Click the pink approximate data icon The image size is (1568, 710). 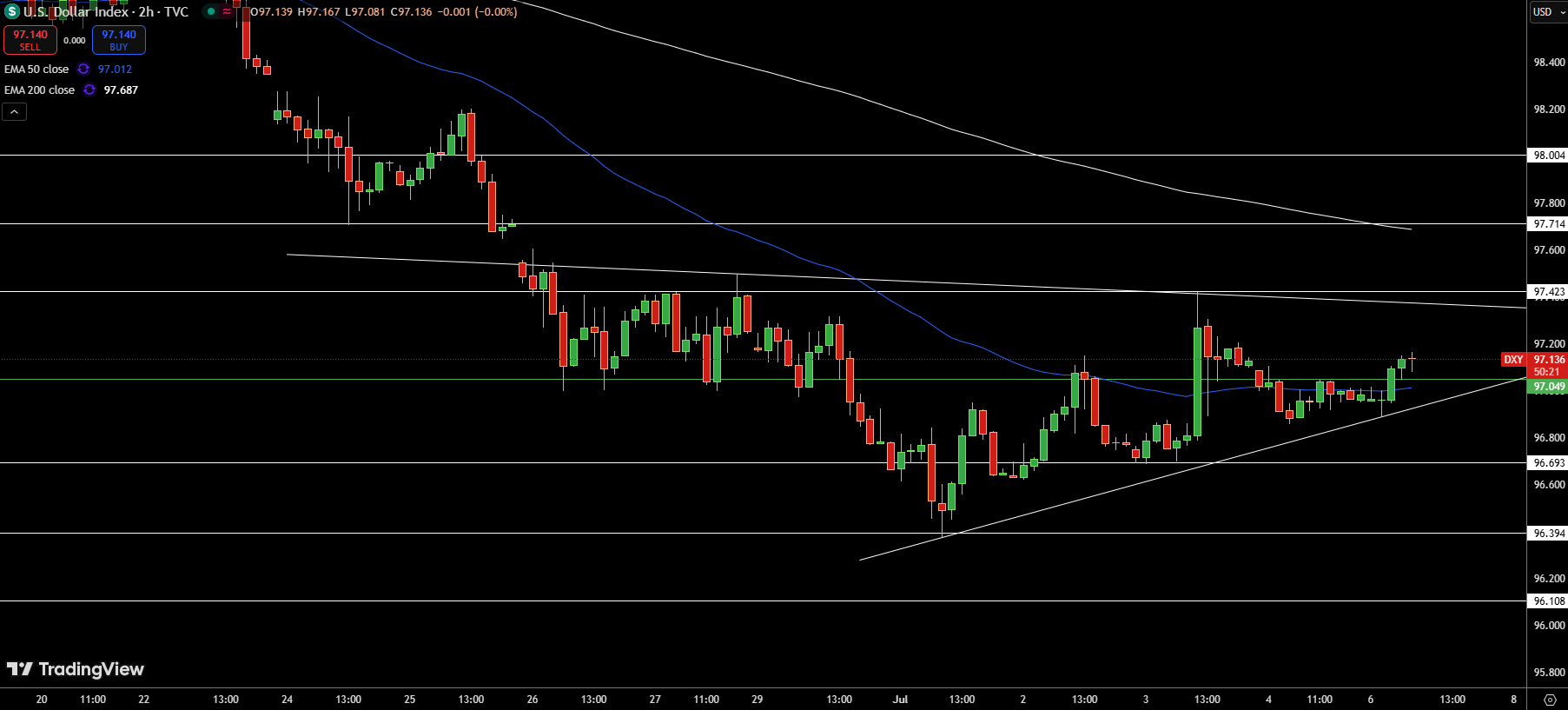228,12
